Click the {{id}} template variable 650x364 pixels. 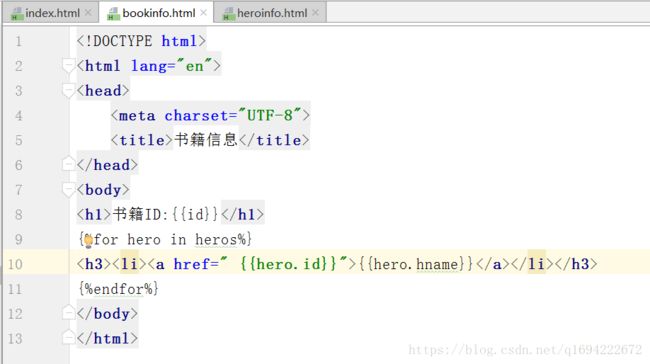pyautogui.click(x=195, y=214)
